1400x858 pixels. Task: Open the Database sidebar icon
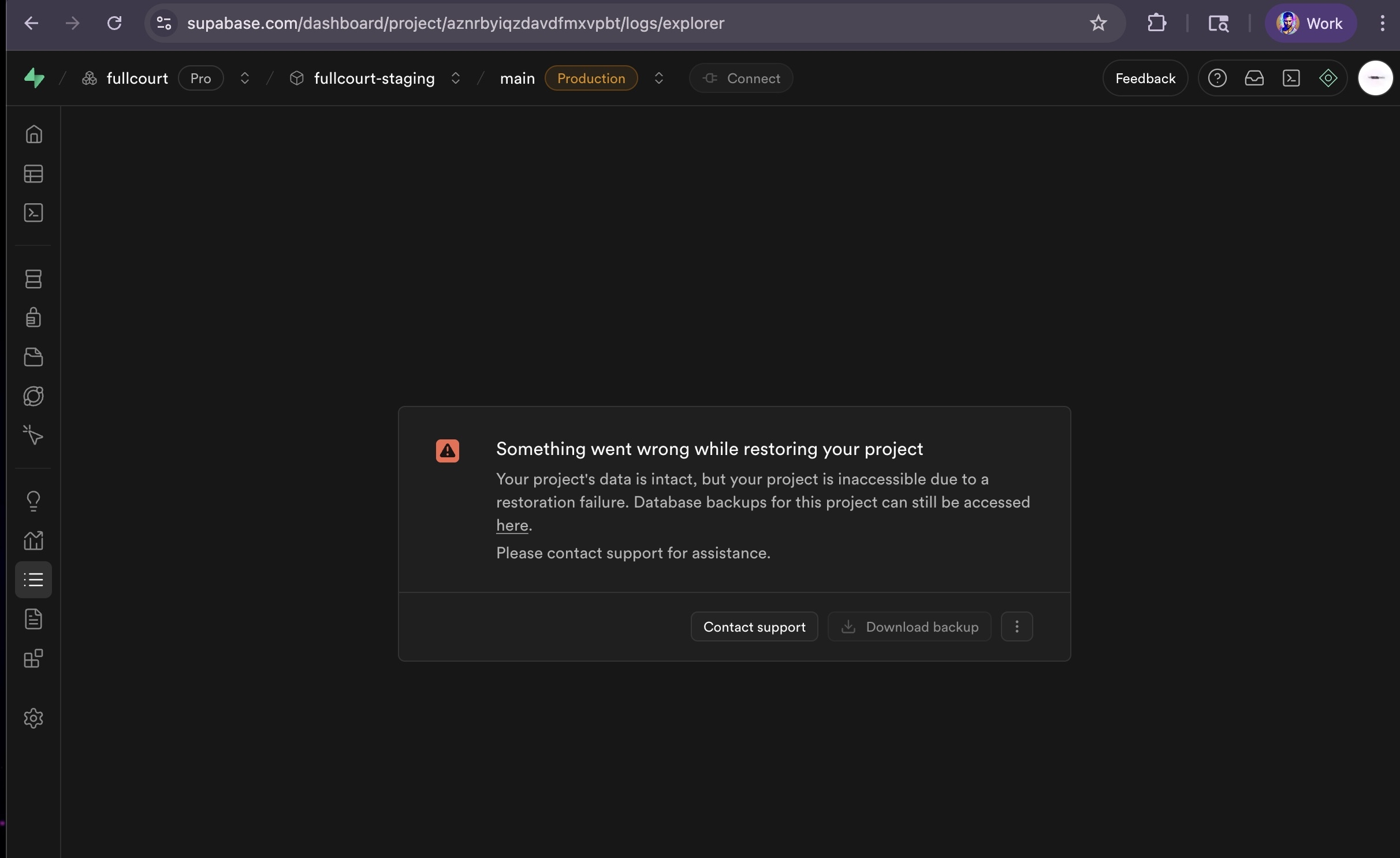33,279
